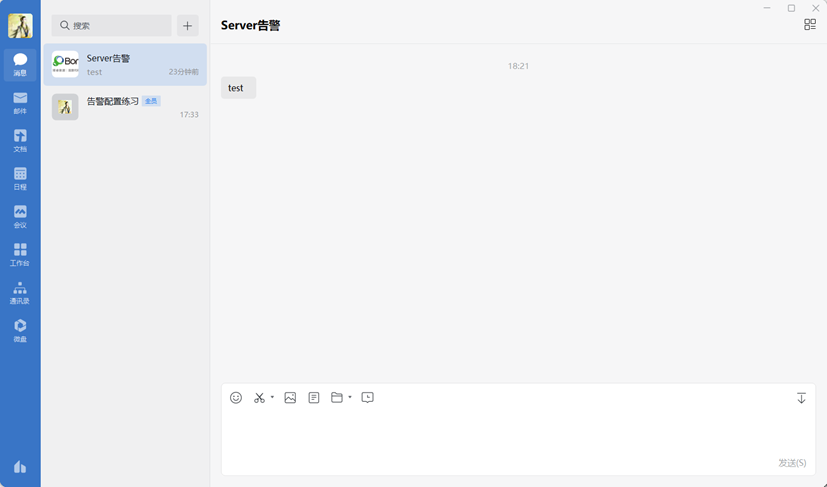Click the quick message bubble icon
This screenshot has width=827, height=487.
pos(368,398)
